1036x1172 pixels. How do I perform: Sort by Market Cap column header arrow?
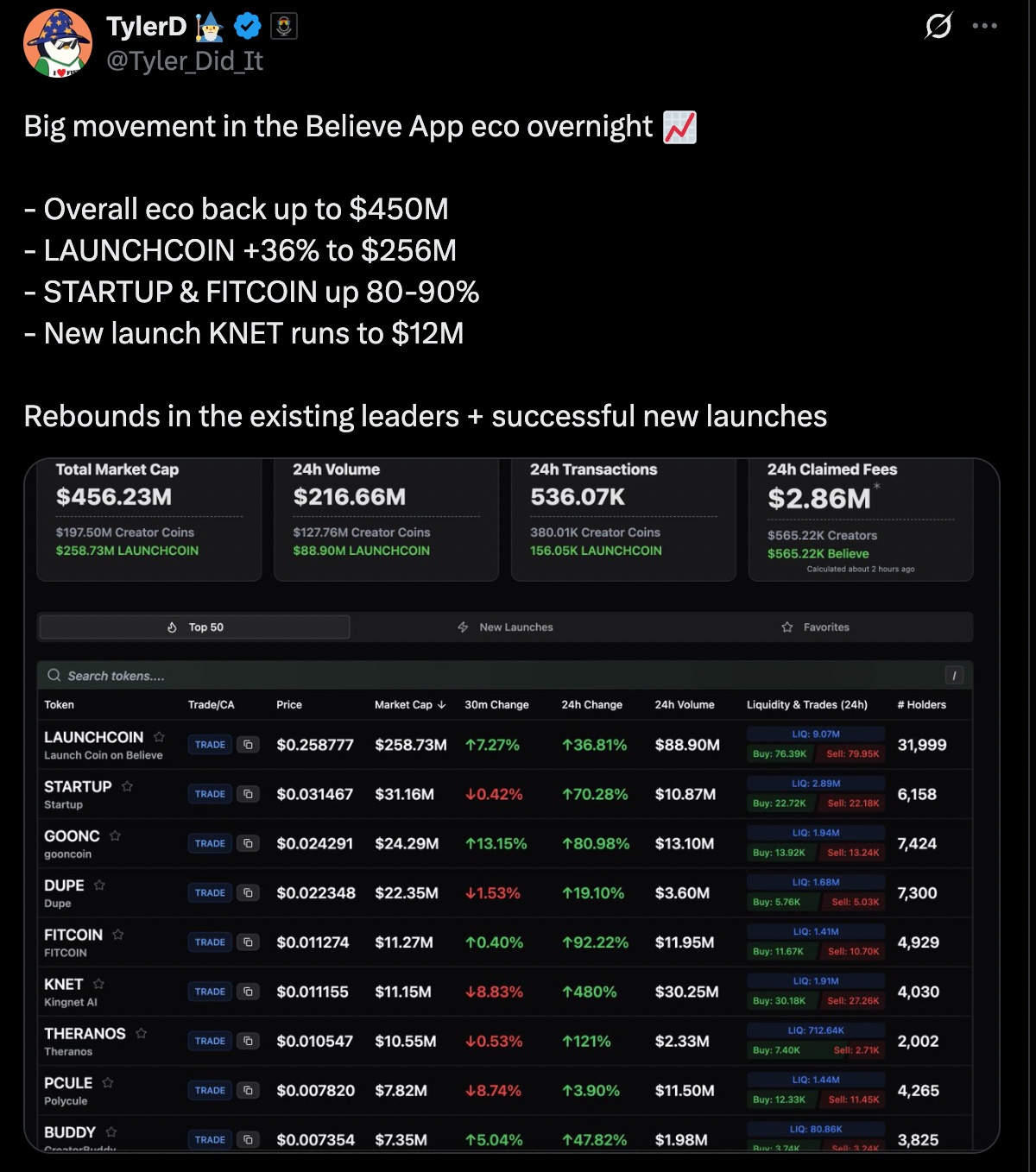pos(441,705)
